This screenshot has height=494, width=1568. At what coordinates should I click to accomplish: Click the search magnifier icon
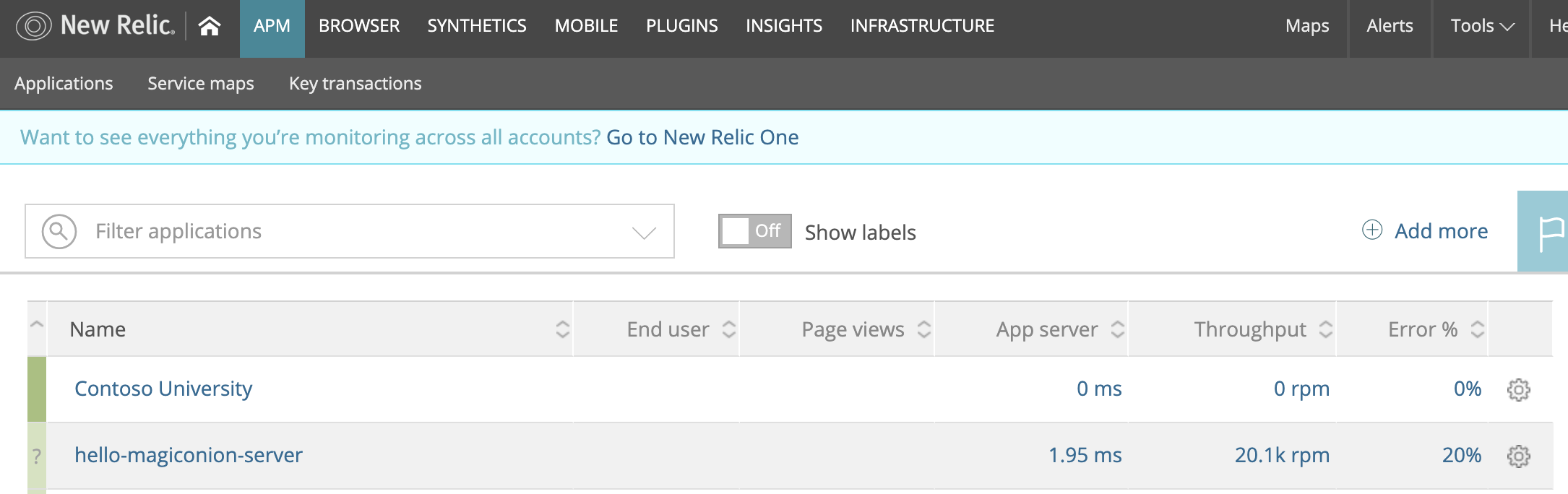click(x=59, y=231)
